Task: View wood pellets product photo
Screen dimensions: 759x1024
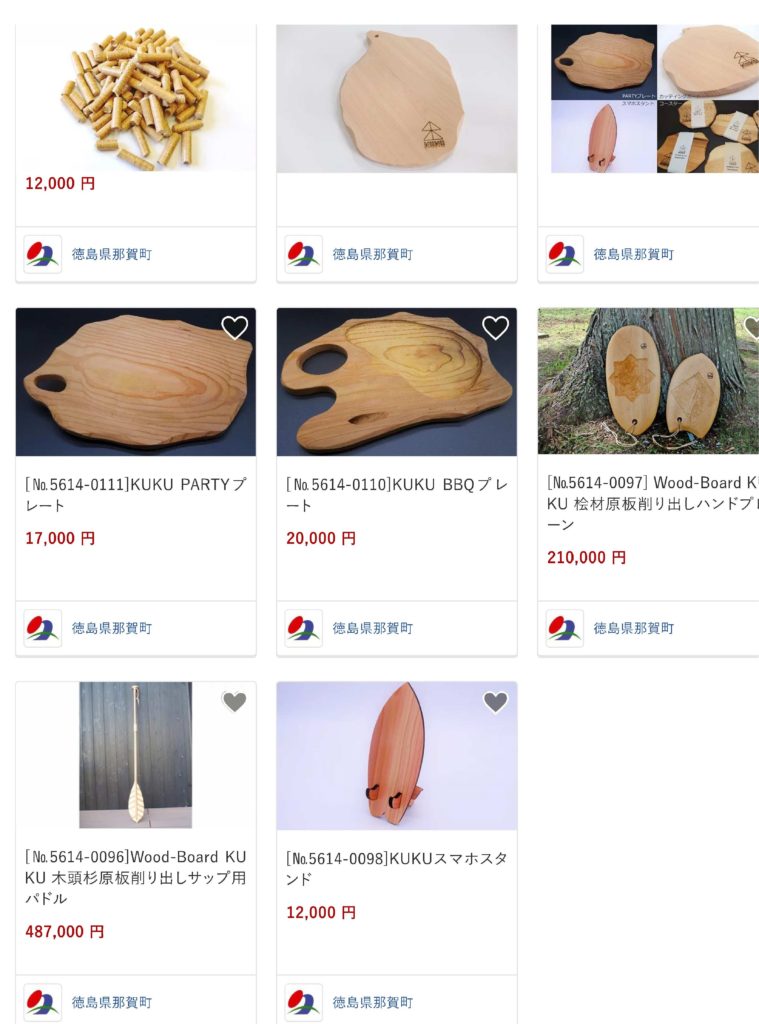Action: 136,98
